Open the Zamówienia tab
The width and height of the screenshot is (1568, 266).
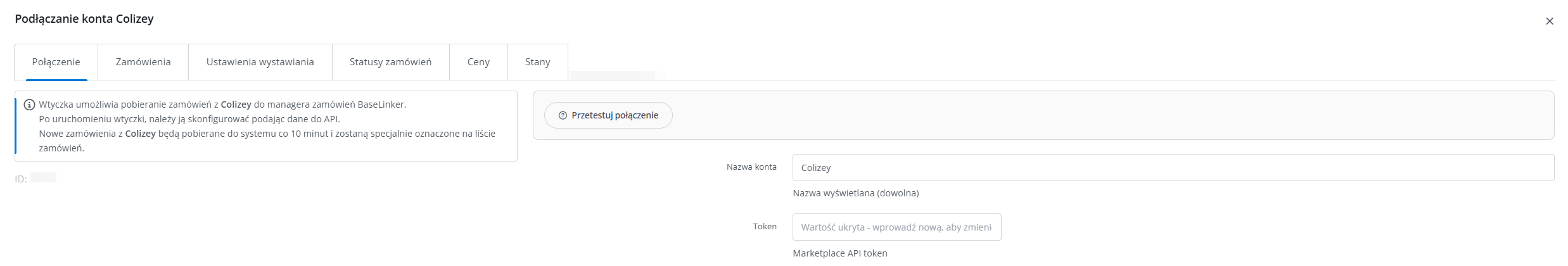pos(143,62)
